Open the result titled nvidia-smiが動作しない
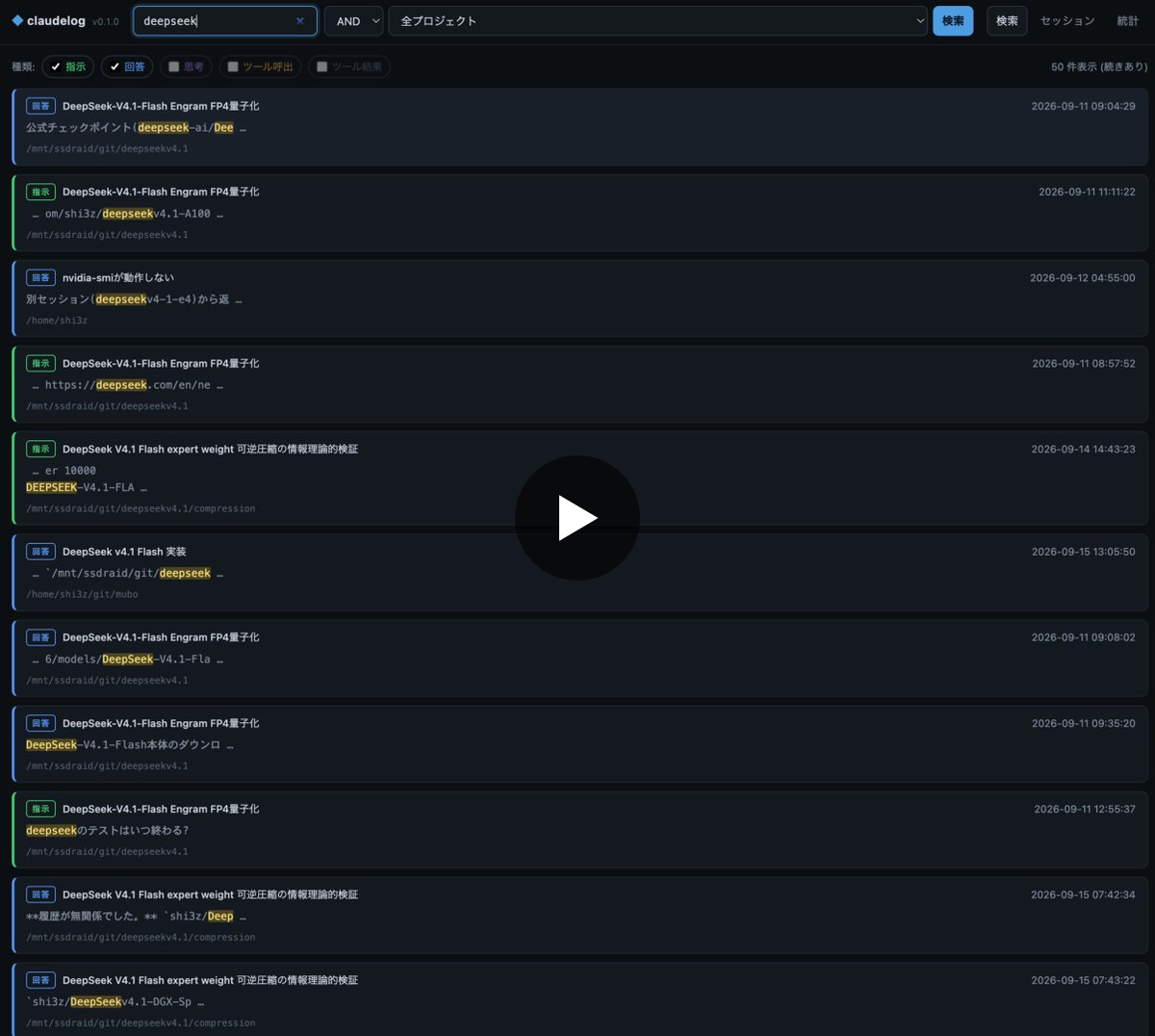The height and width of the screenshot is (1036, 1155). click(118, 277)
